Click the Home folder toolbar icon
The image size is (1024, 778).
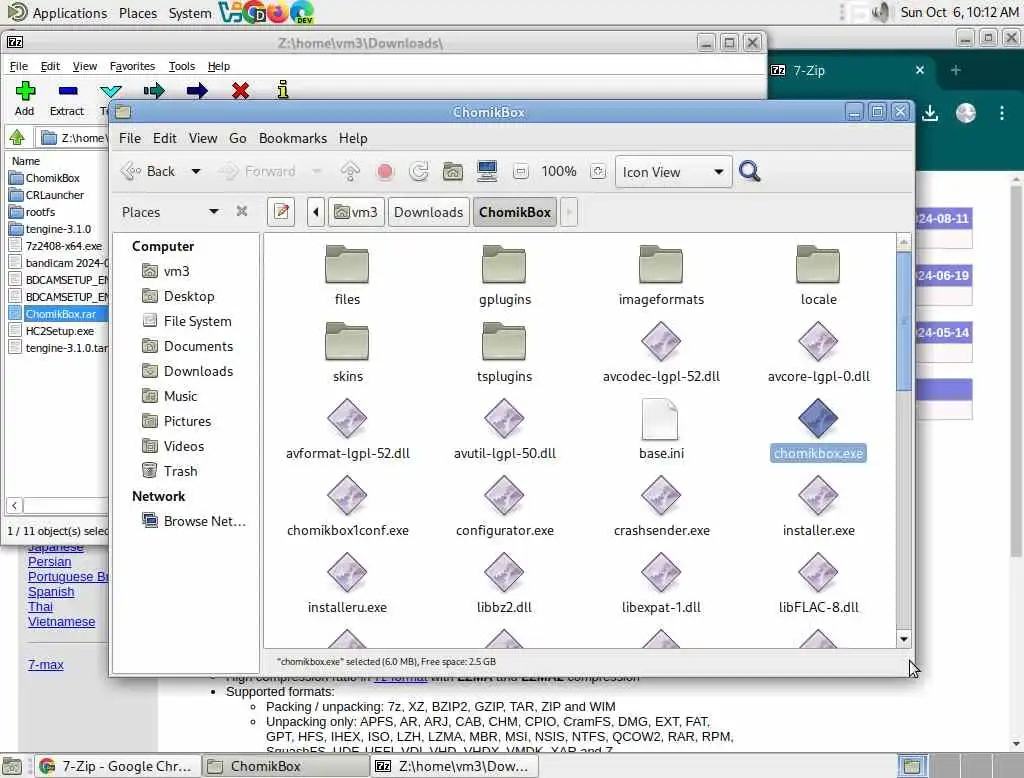453,171
